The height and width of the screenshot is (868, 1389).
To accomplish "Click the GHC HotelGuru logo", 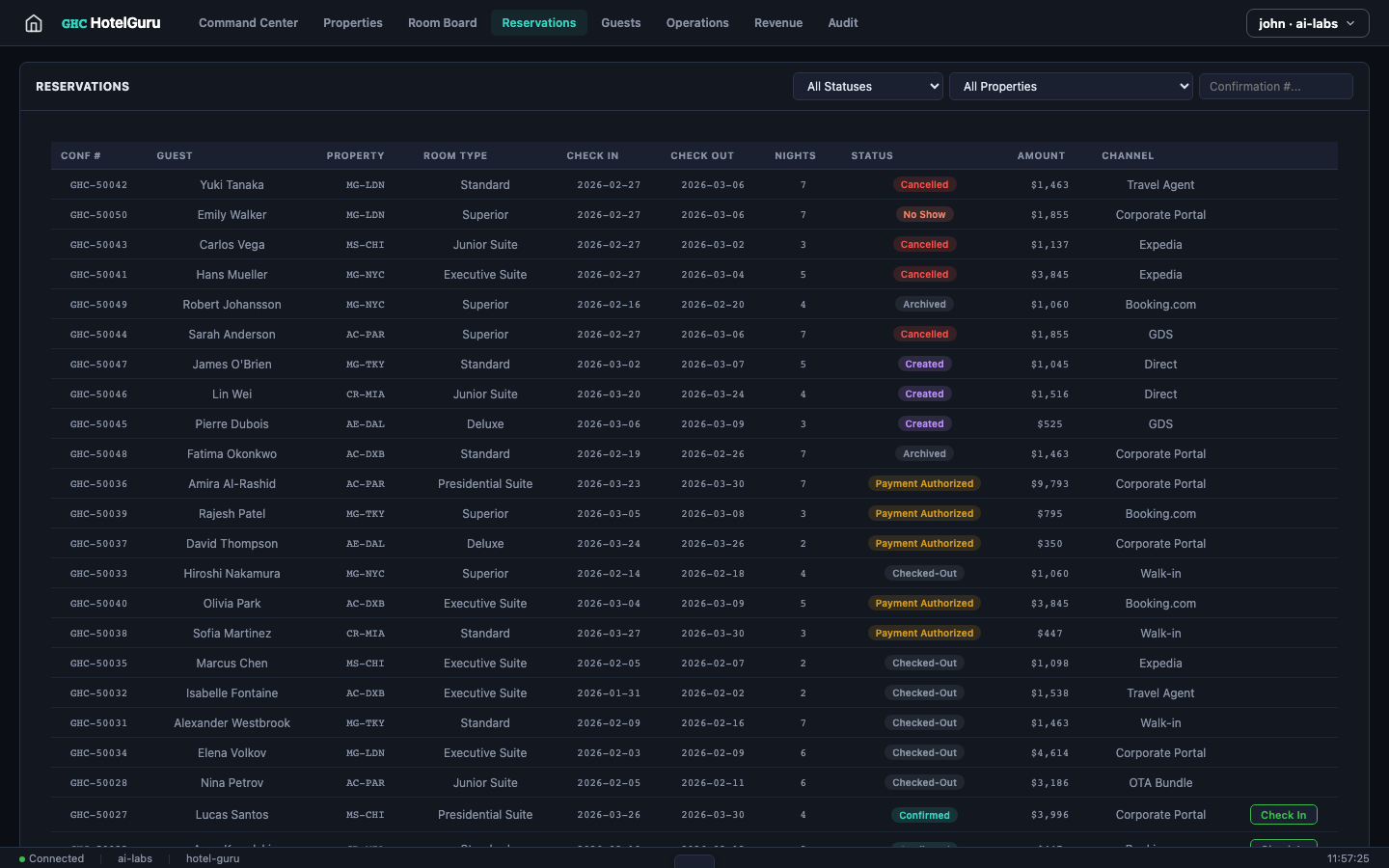I will (110, 22).
